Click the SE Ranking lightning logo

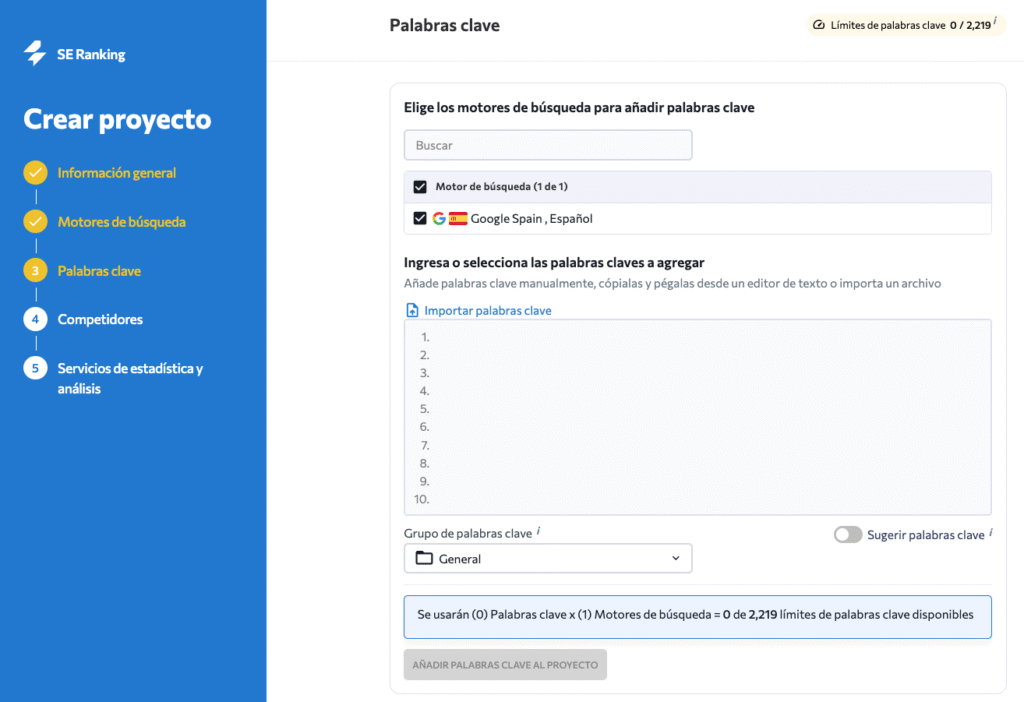point(35,53)
